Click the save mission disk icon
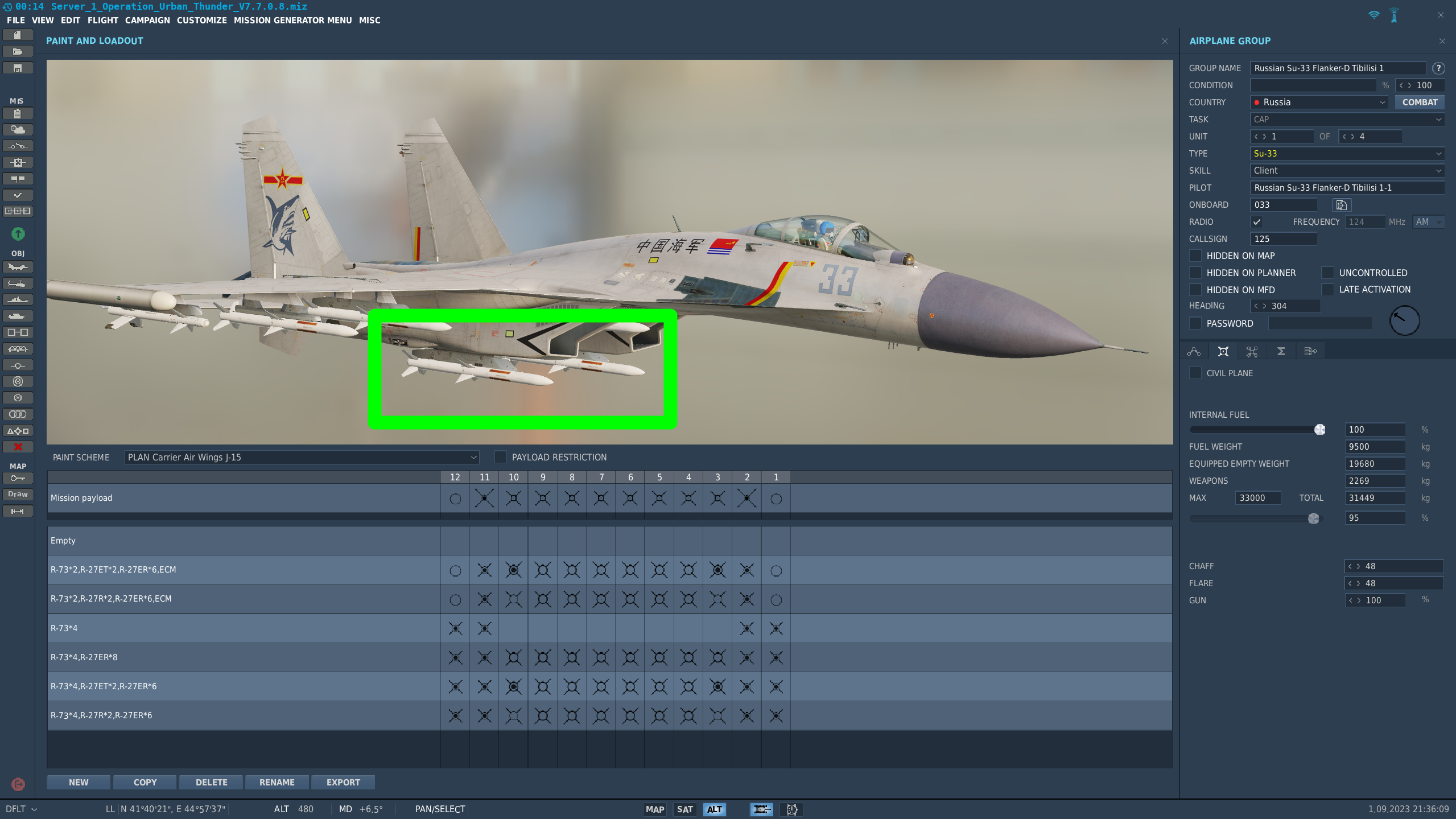This screenshot has height=819, width=1456. tap(18, 68)
